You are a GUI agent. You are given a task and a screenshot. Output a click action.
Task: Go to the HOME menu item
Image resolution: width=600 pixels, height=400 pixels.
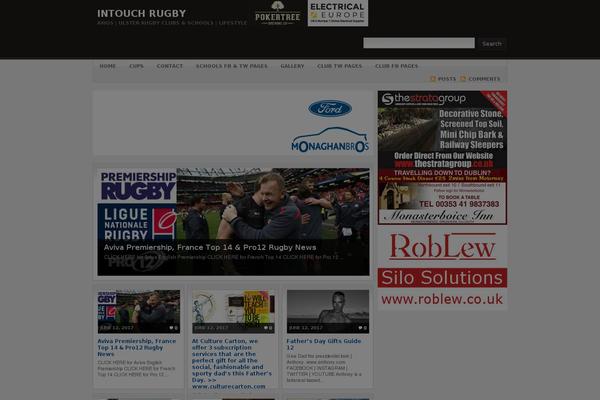pos(108,66)
